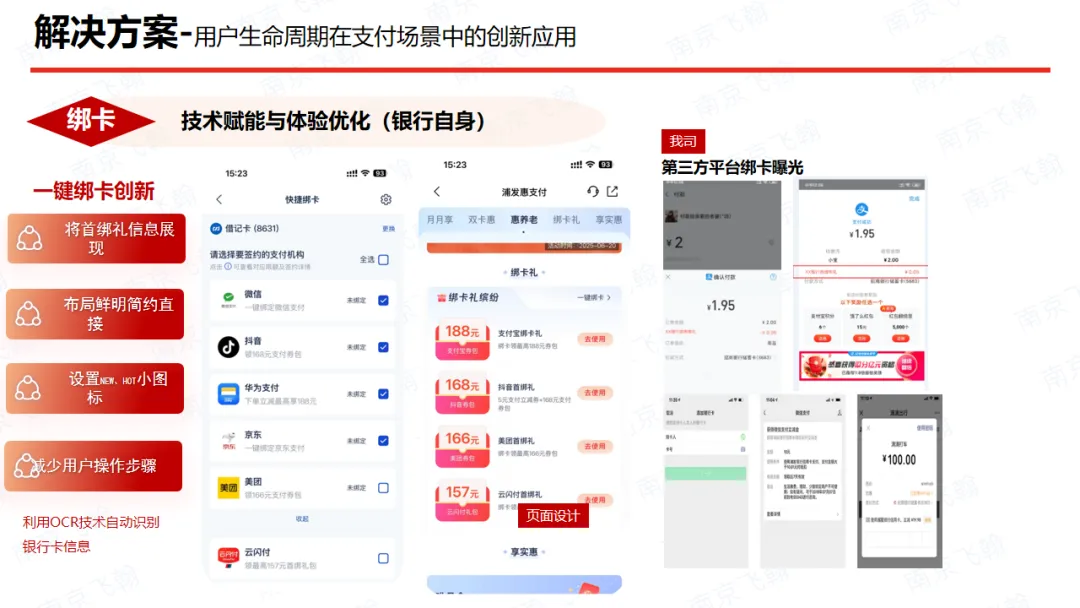Open the 绑卡礼 tab
The height and width of the screenshot is (608, 1080).
[566, 220]
